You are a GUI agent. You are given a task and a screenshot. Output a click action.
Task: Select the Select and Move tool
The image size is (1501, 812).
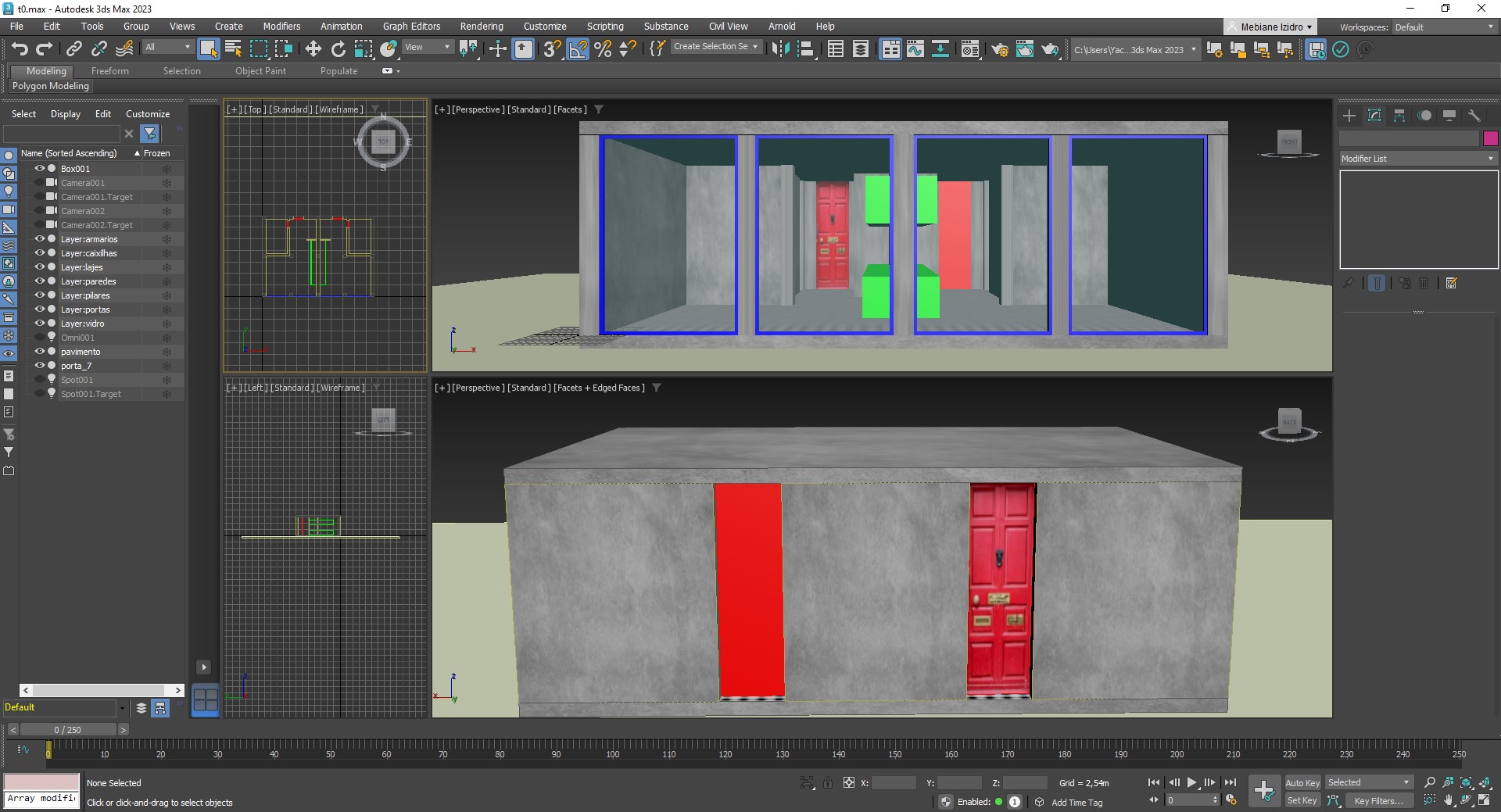coord(313,49)
